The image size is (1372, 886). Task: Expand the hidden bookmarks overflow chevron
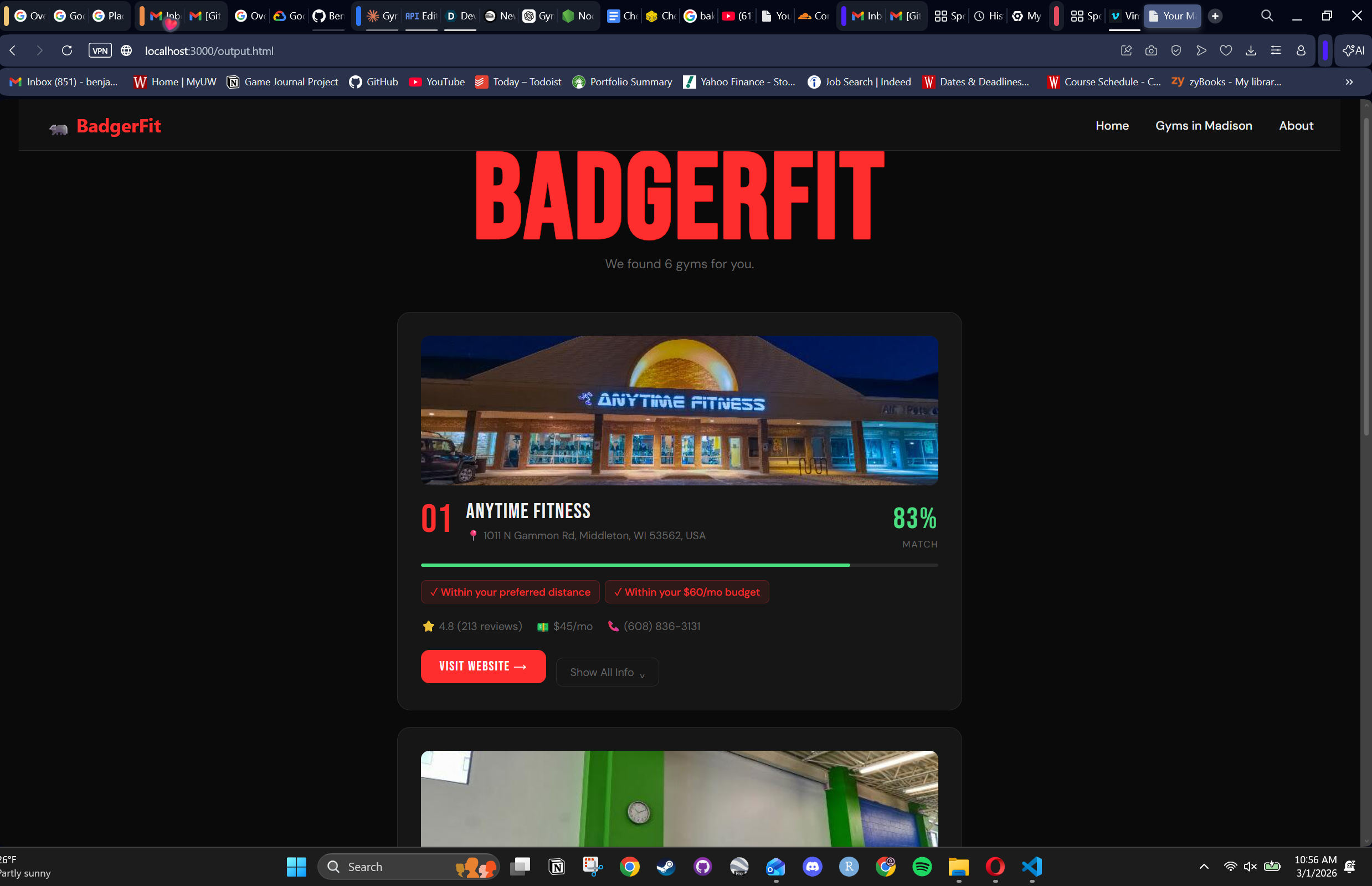point(1349,81)
